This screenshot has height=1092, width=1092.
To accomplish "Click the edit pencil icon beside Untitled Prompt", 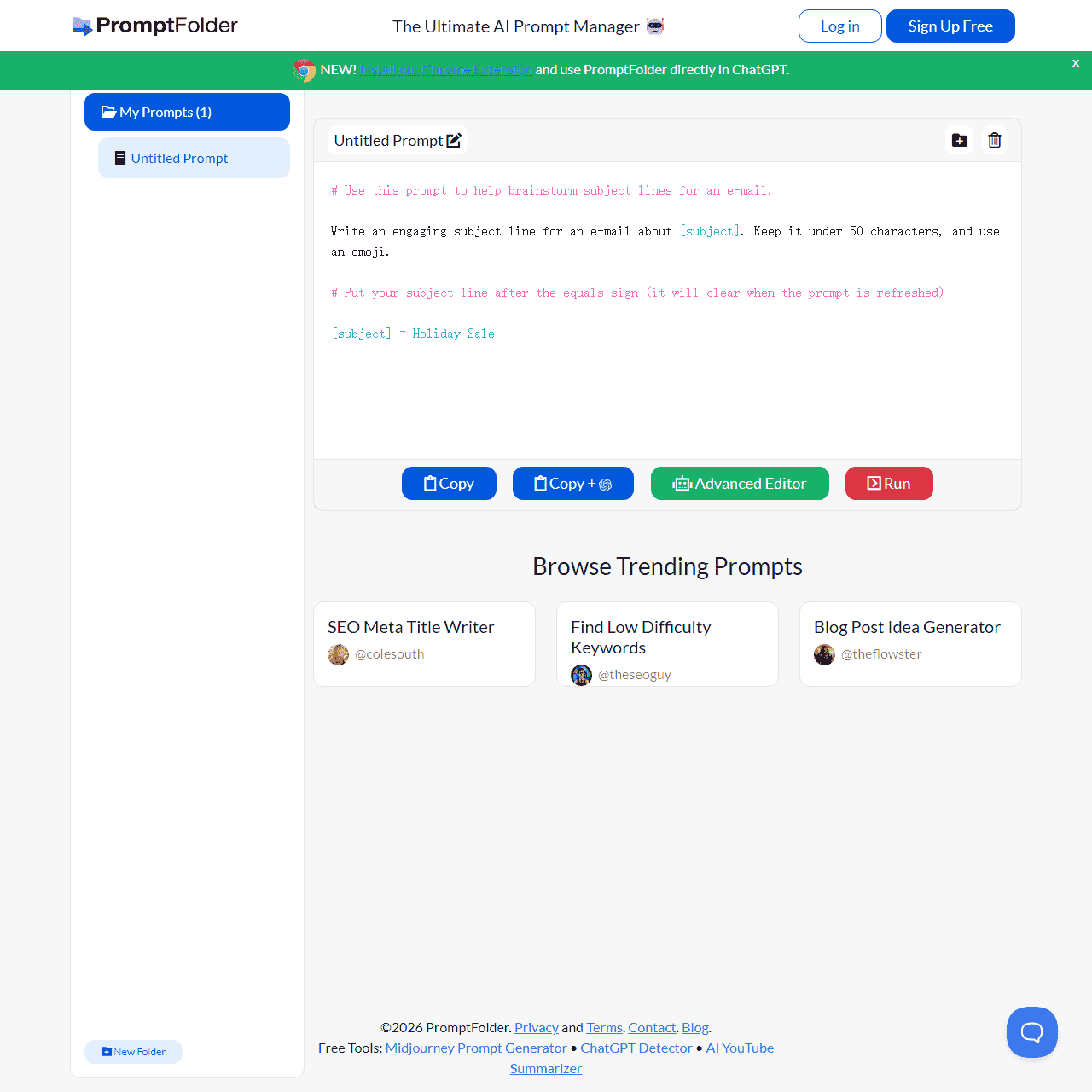I will coord(454,141).
